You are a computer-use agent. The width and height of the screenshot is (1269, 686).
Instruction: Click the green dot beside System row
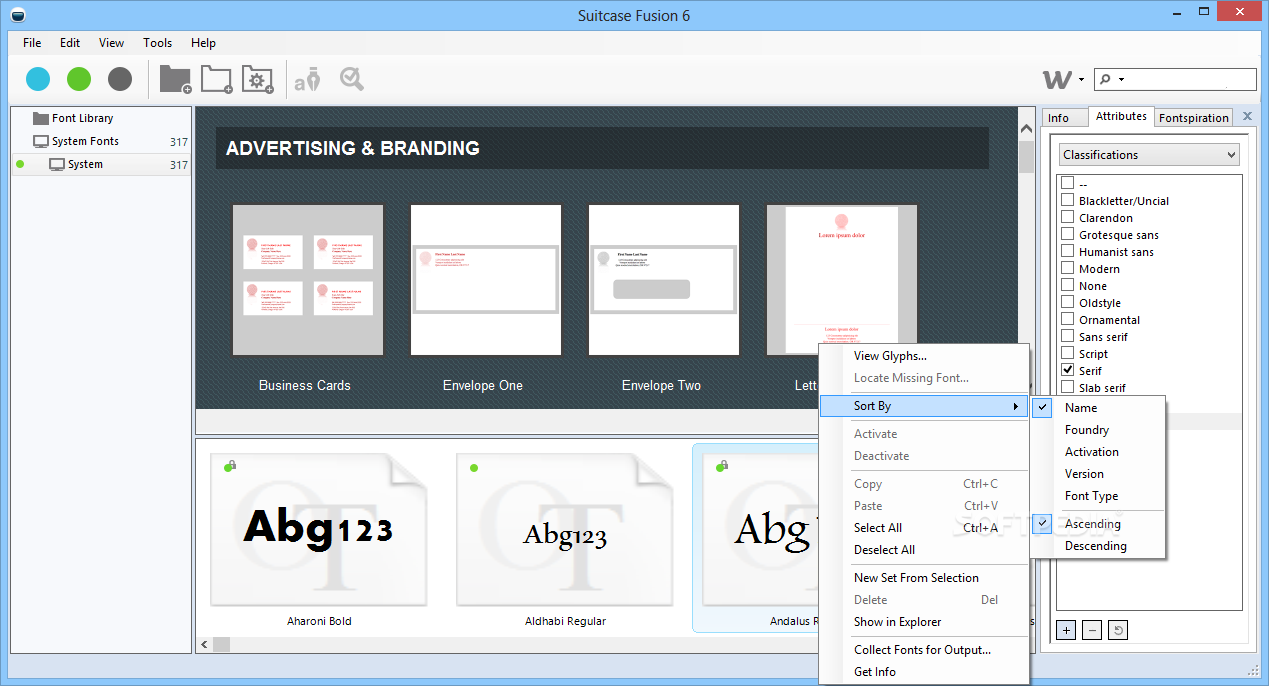coord(20,164)
